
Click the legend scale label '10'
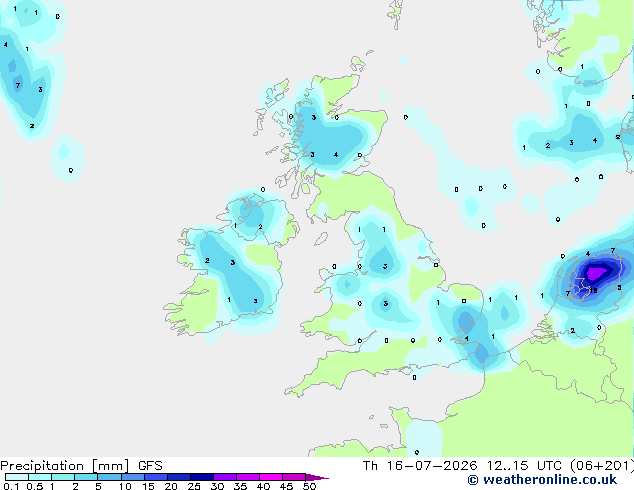point(125,486)
